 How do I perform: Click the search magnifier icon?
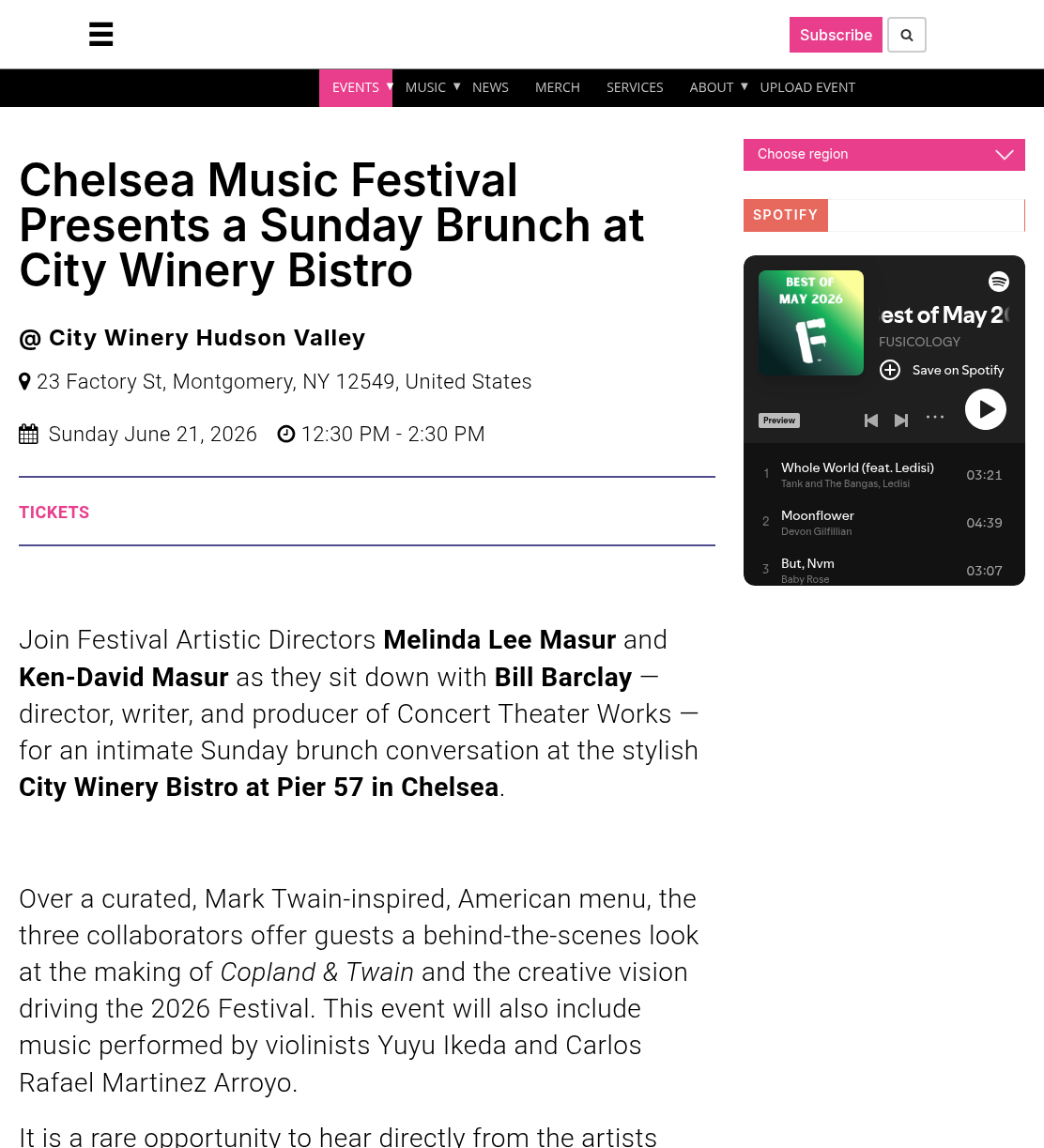(907, 35)
